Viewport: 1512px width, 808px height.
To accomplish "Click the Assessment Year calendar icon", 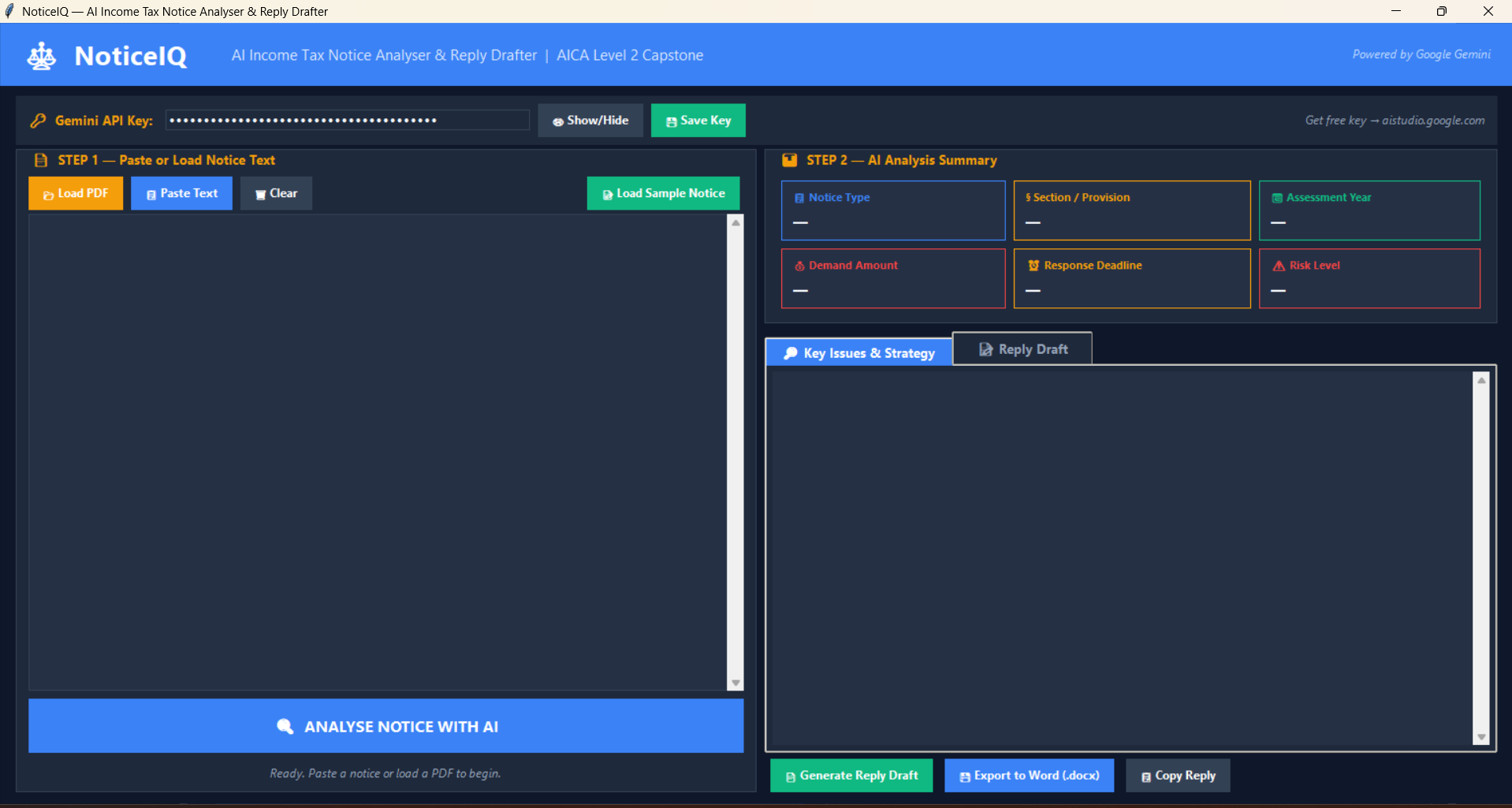I will point(1277,198).
